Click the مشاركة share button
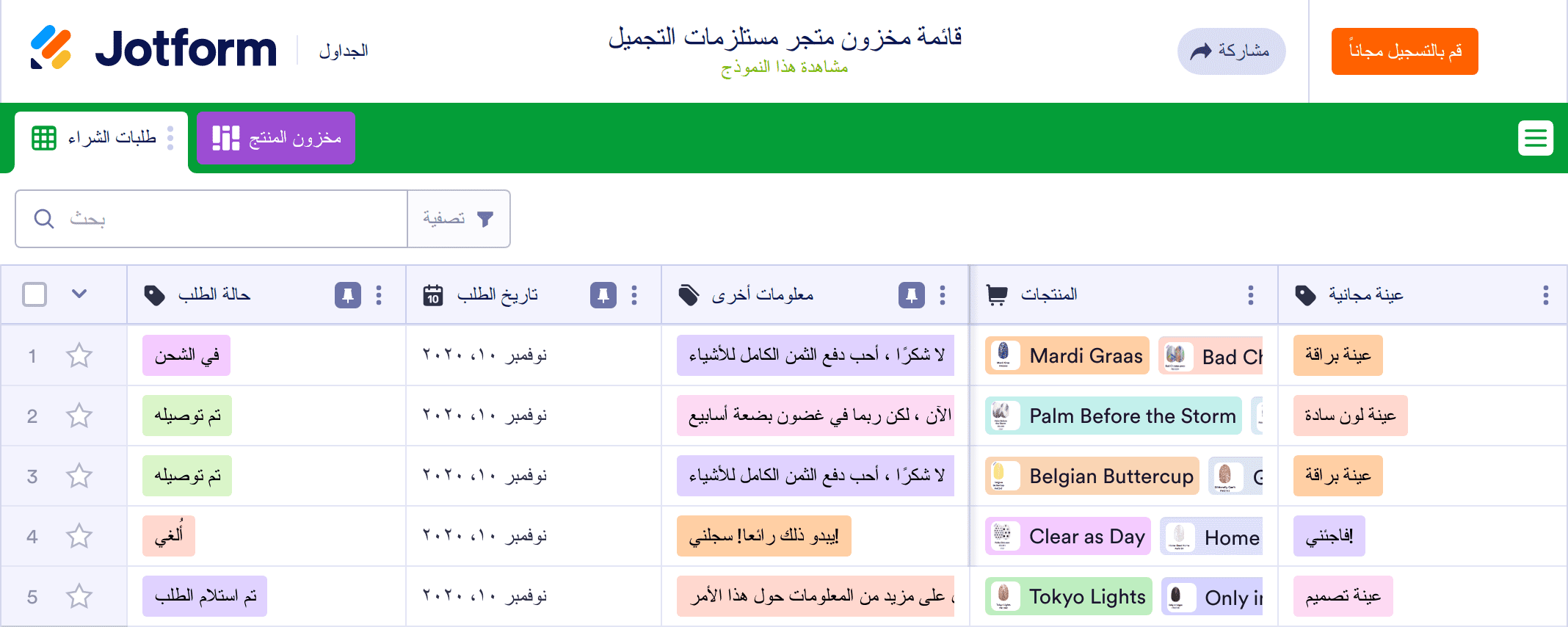The height and width of the screenshot is (627, 1568). [1231, 51]
